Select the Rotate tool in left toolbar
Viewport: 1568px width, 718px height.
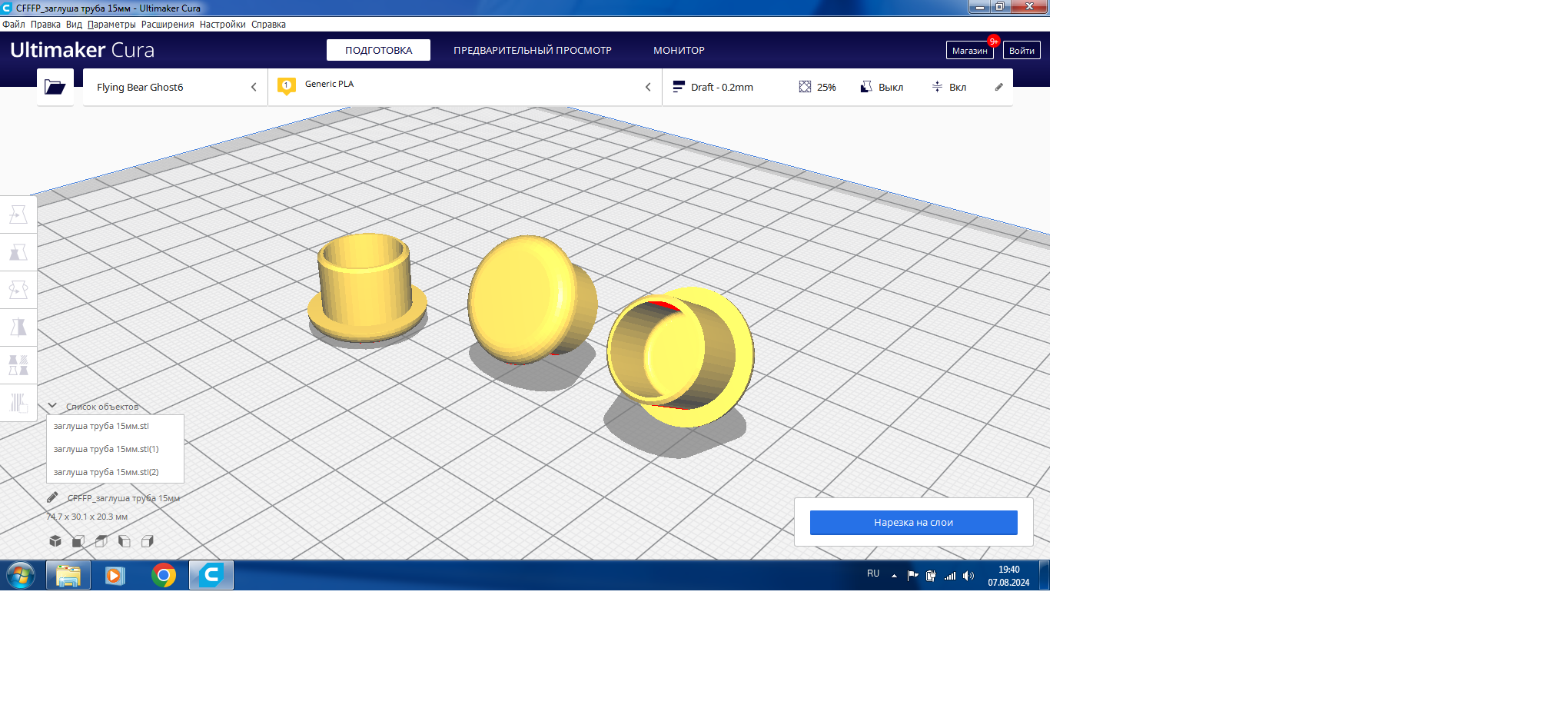[x=18, y=290]
